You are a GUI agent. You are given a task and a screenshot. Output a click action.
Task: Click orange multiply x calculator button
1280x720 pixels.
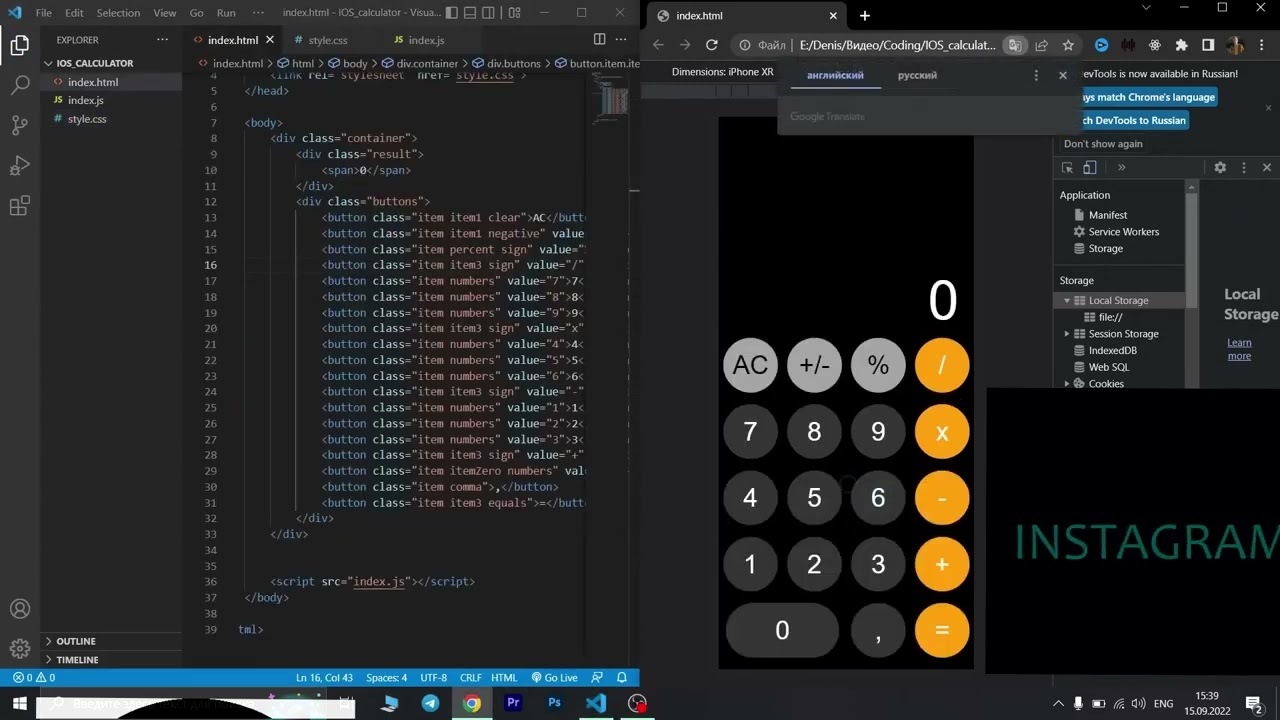coord(942,432)
